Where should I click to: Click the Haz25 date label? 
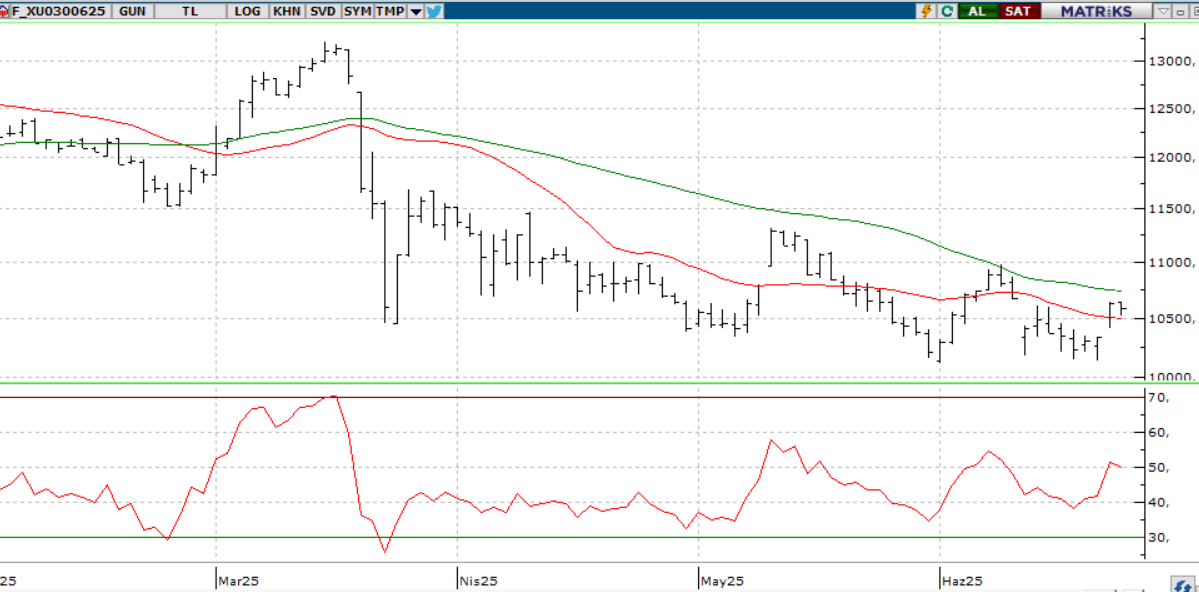point(962,581)
